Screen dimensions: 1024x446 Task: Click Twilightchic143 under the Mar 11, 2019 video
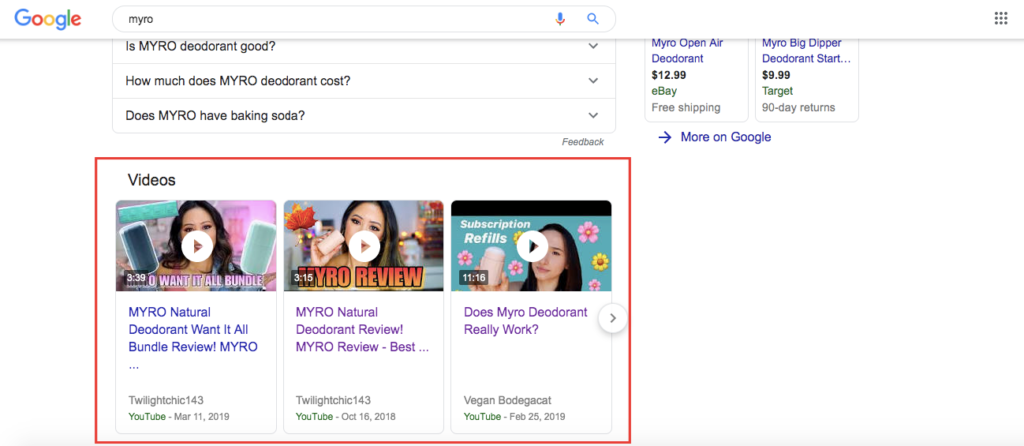click(x=166, y=400)
